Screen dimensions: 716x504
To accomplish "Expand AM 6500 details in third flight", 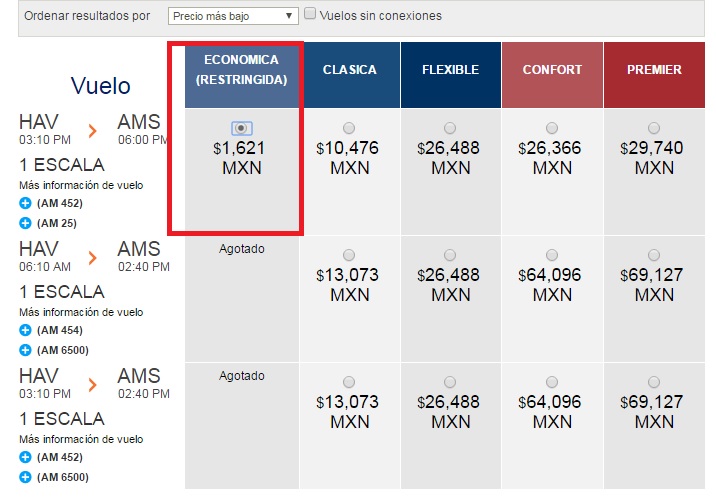I will [25, 477].
